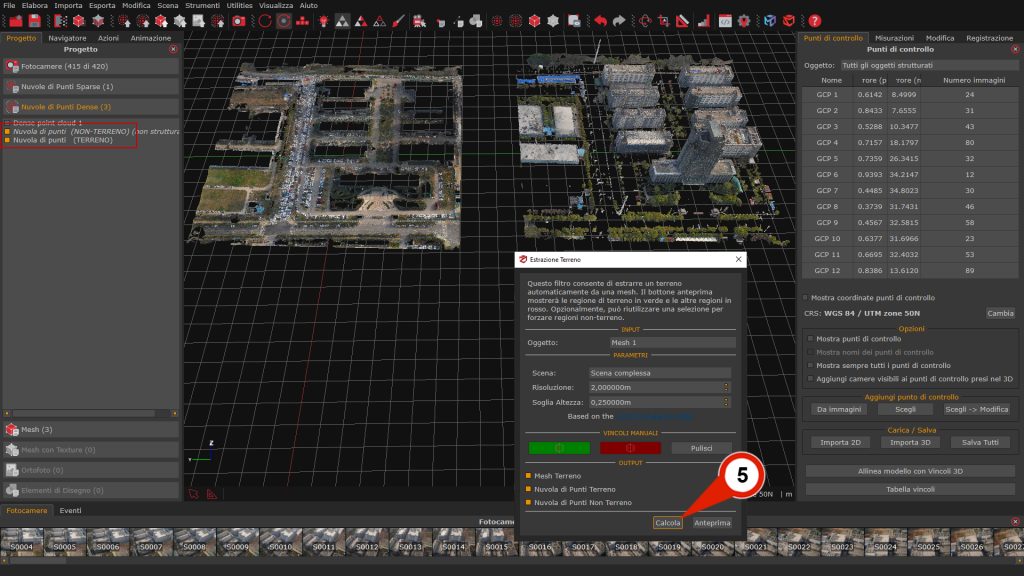Toggle the Mesh Terreno output checkbox
Image resolution: width=1024 pixels, height=576 pixels.
(528, 475)
